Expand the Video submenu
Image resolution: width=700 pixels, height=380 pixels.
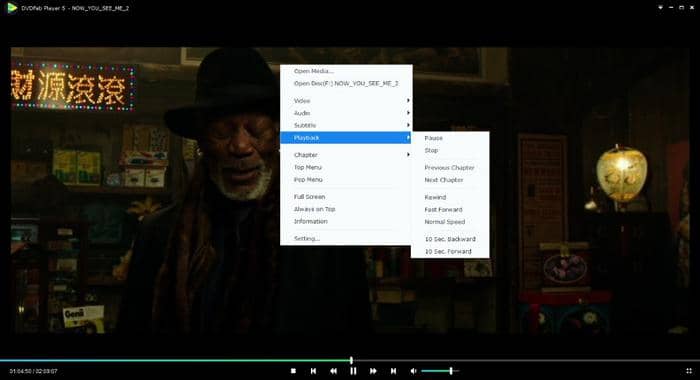coord(346,101)
